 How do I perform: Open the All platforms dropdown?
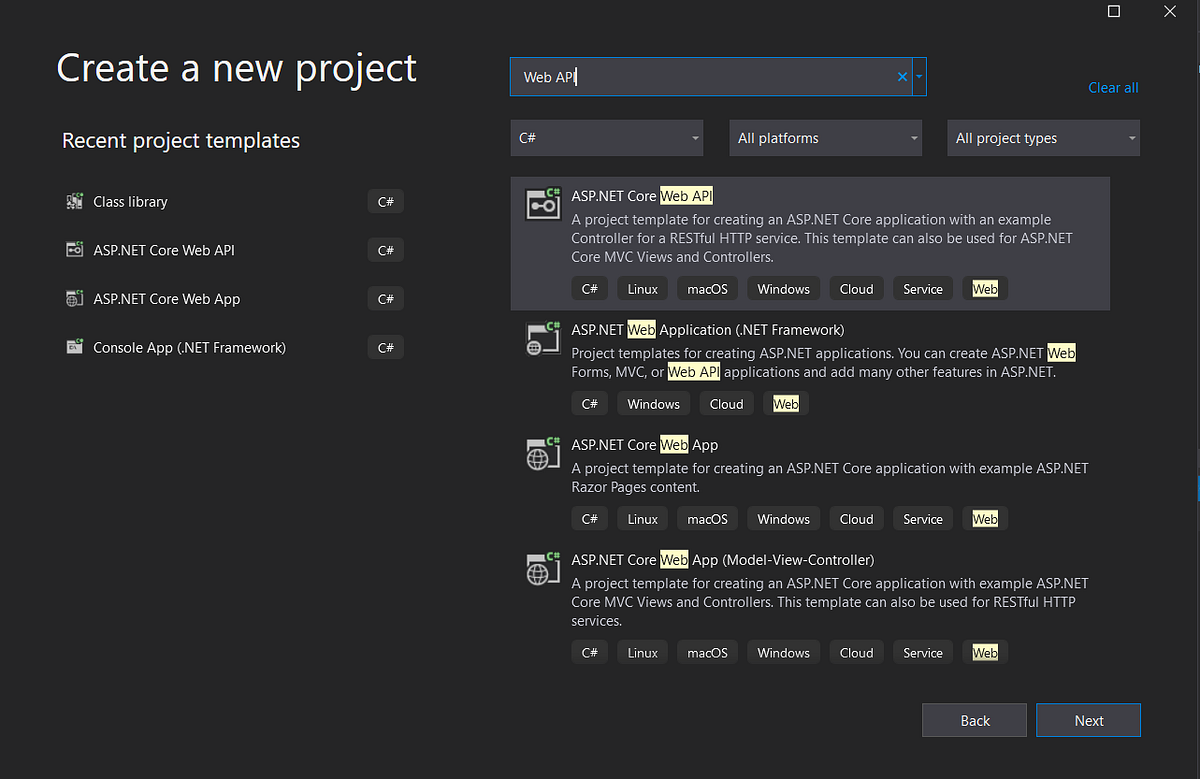click(x=825, y=137)
